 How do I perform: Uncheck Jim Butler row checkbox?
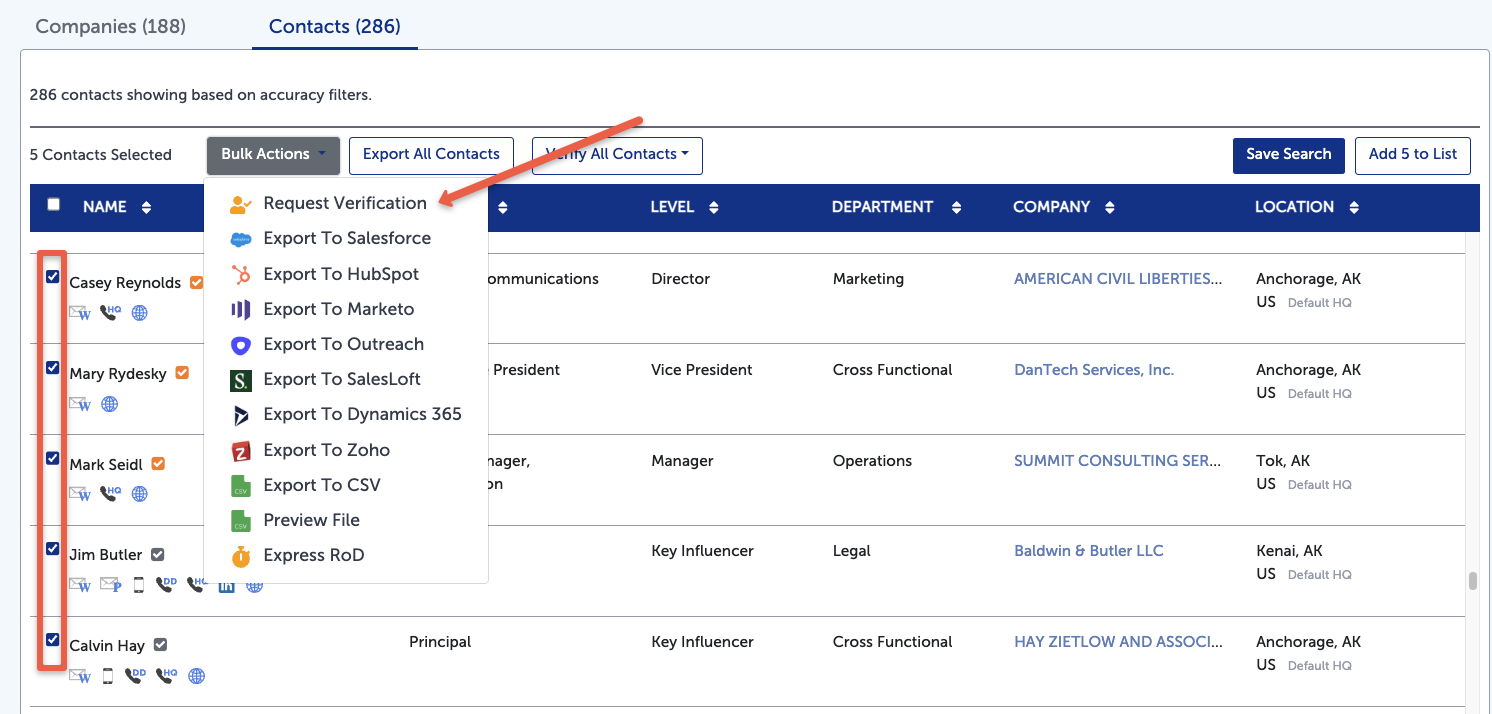(53, 548)
